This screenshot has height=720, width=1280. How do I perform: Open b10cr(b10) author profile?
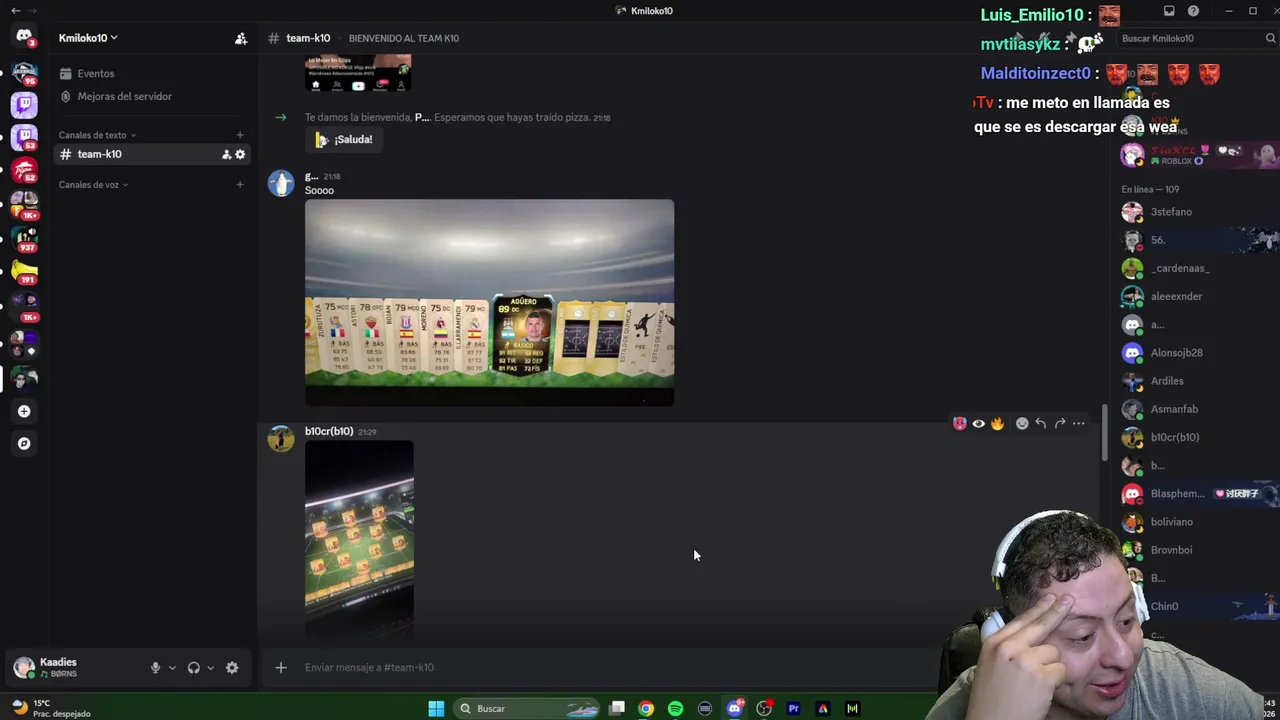point(329,431)
